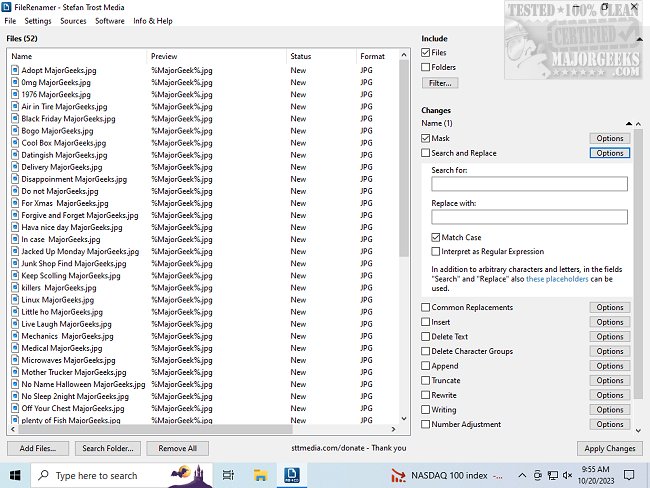Screen dimensions: 650x488
Task: Open the these placeholders link
Action: (x=557, y=279)
